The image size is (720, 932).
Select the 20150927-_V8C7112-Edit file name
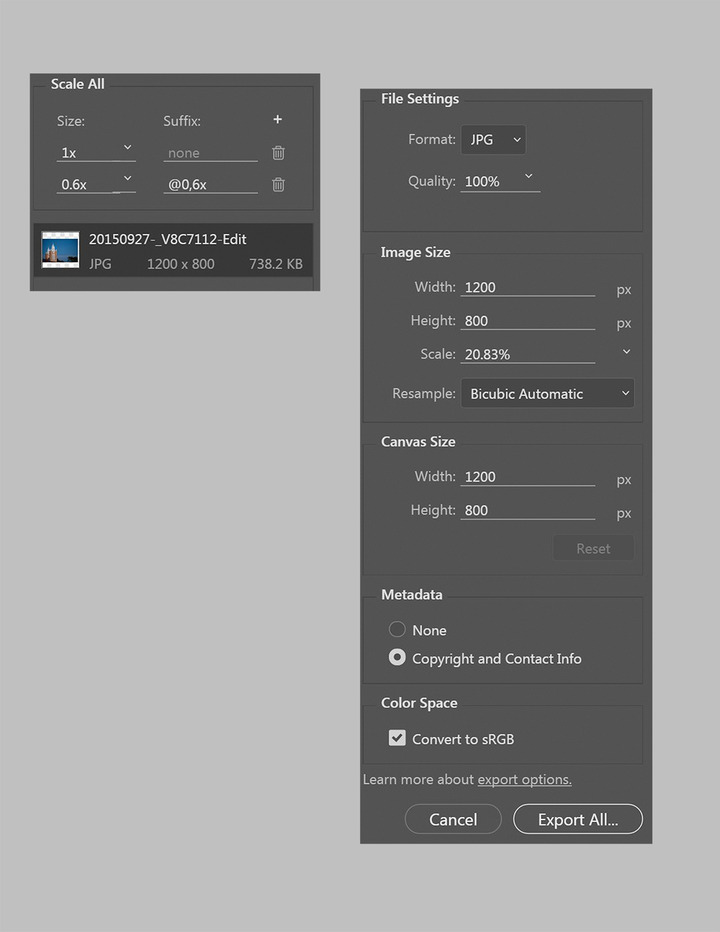click(x=168, y=239)
